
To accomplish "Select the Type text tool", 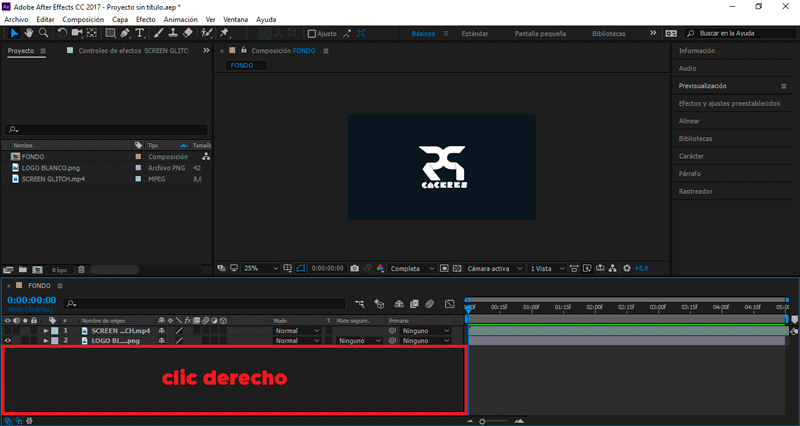I will tap(140, 33).
